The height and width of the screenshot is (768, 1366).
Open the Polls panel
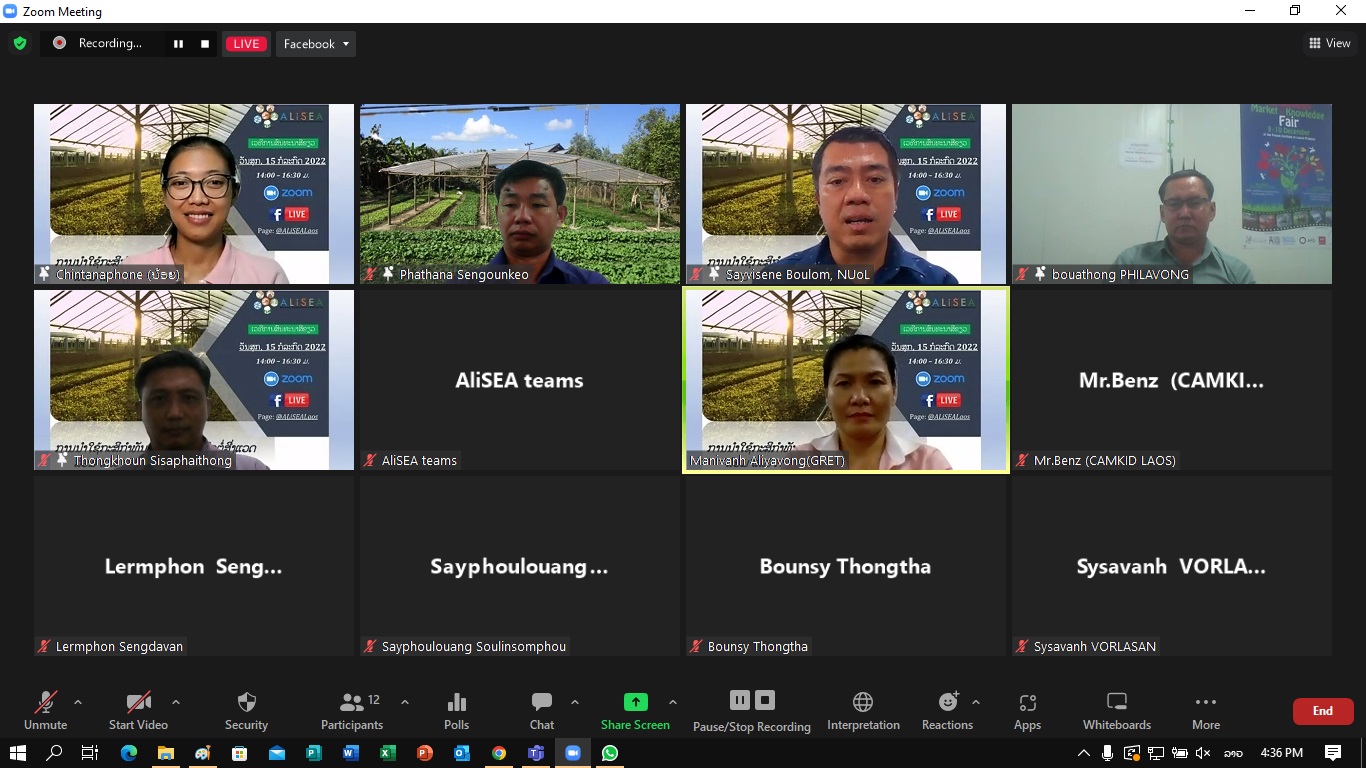[456, 710]
